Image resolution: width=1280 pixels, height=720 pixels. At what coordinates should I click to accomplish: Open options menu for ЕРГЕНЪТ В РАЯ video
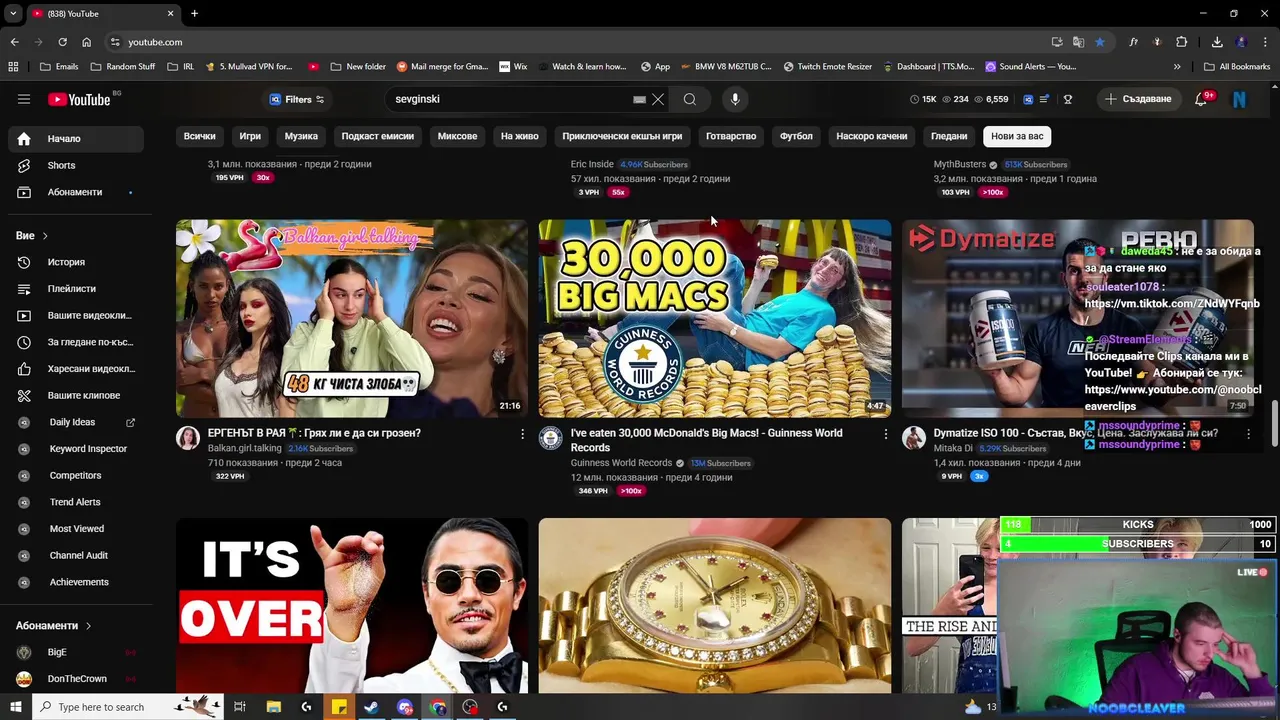522,434
